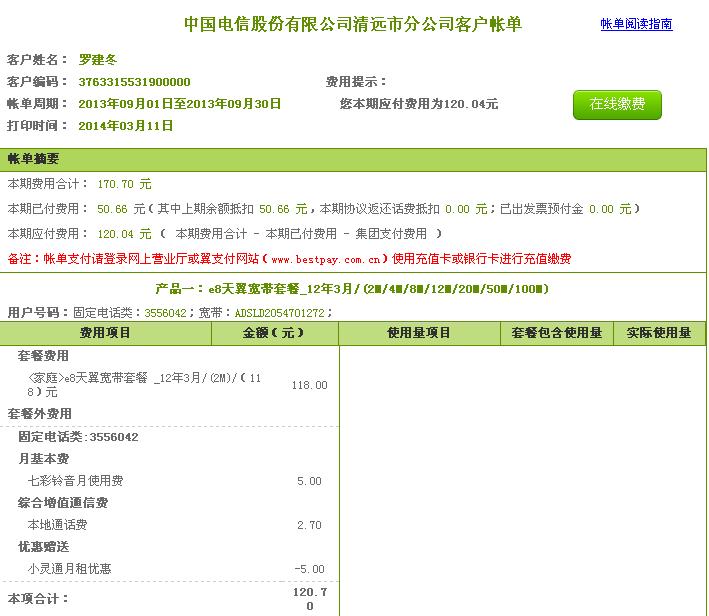Click the 套餐费用 category row

click(43, 356)
